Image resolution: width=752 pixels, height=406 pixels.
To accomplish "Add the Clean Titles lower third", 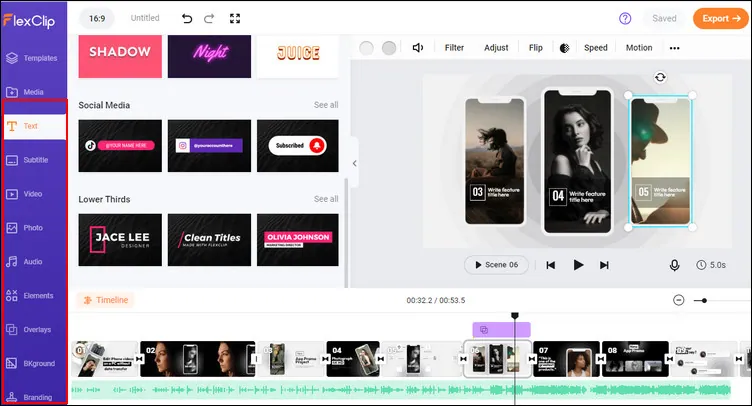I will pyautogui.click(x=209, y=240).
